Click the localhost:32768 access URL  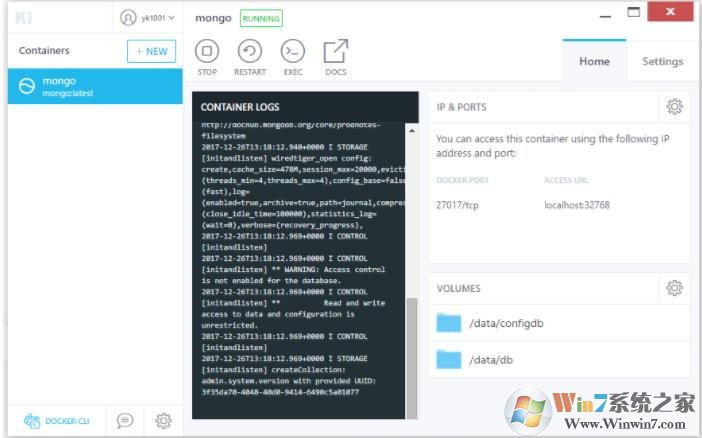[x=577, y=205]
